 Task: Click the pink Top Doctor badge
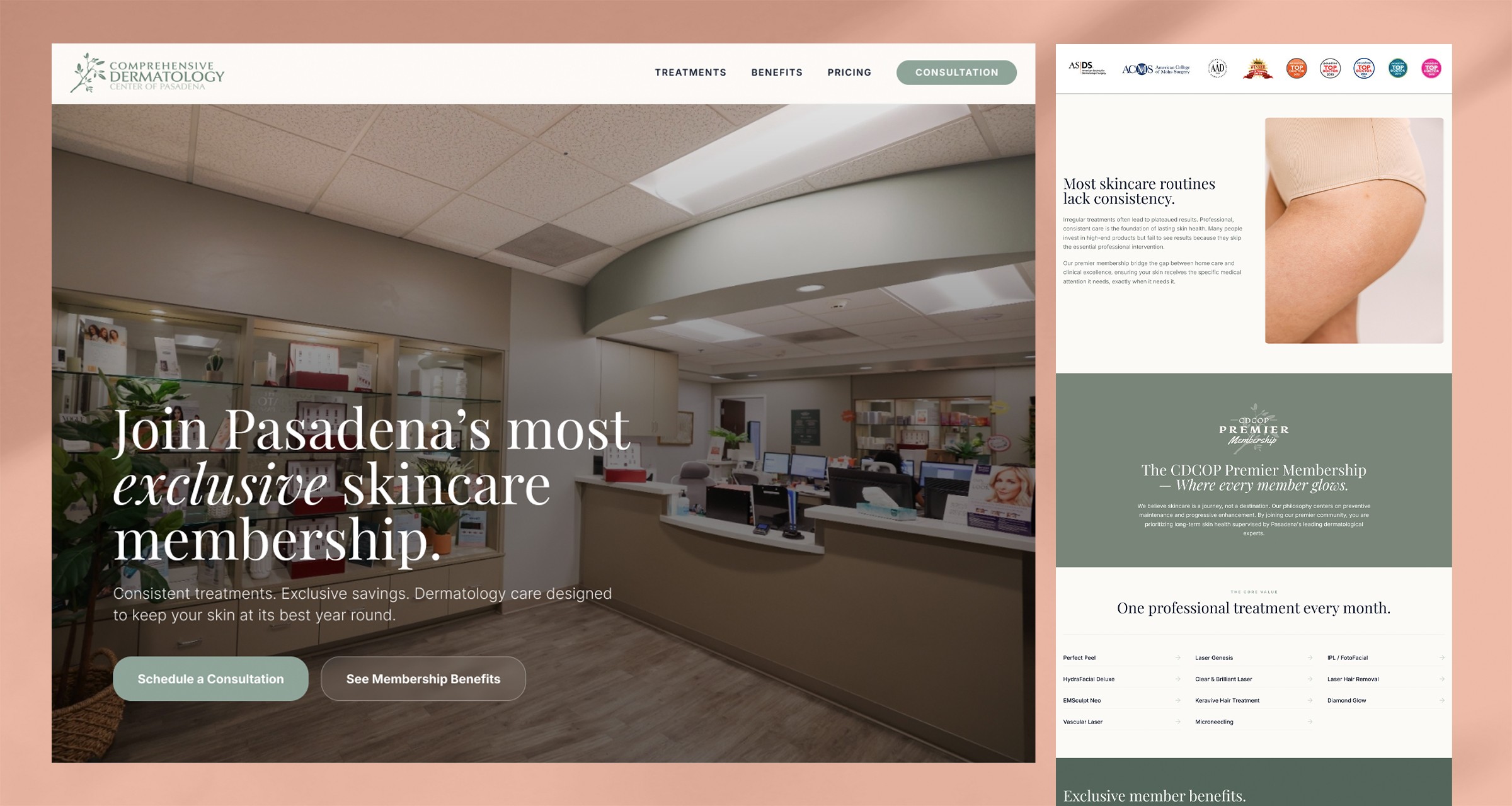(x=1431, y=68)
